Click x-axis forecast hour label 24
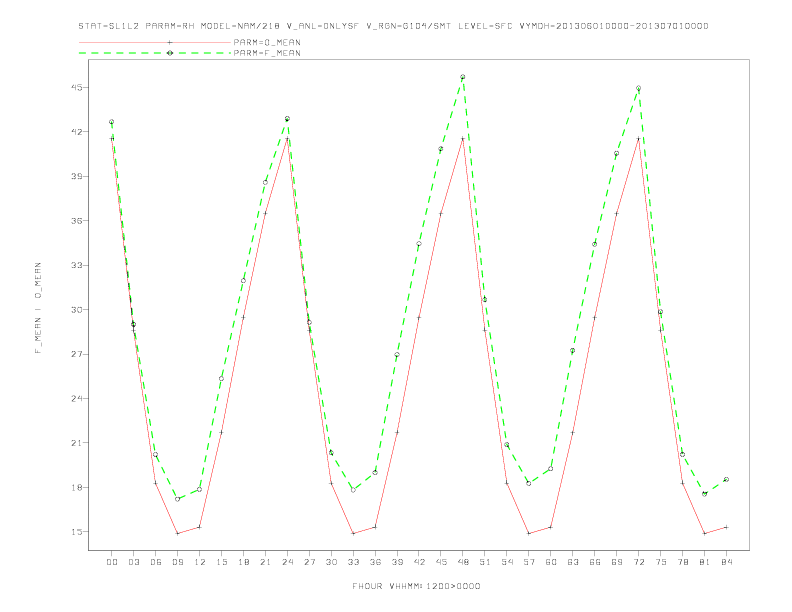 pos(287,562)
